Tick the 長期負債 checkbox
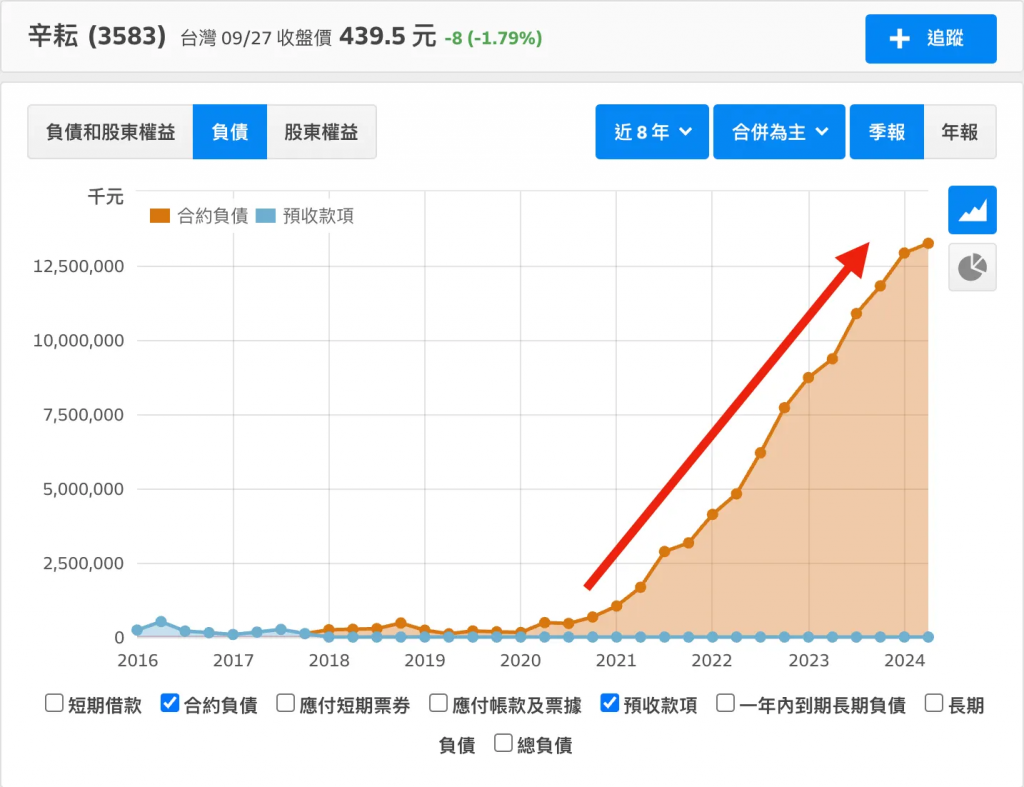 click(934, 704)
